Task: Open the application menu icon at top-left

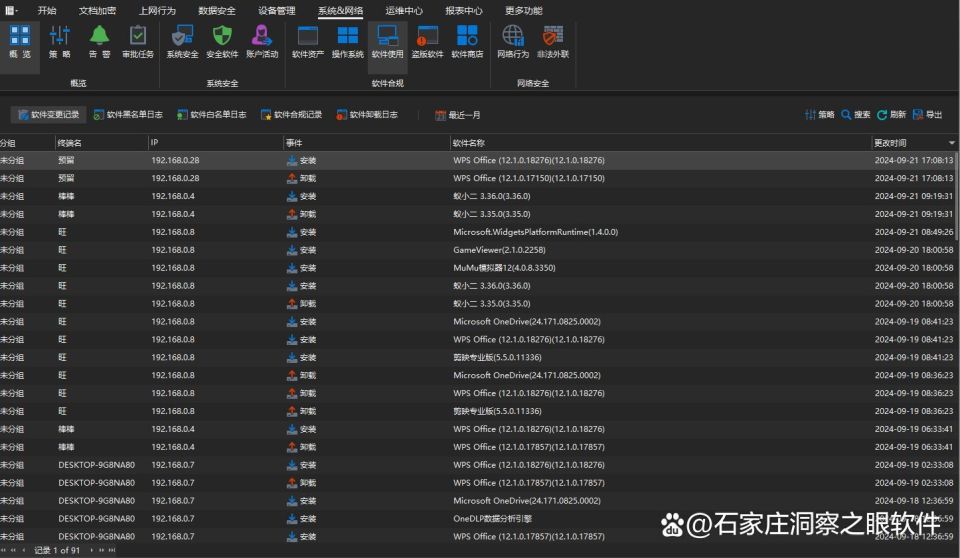Action: 11,10
